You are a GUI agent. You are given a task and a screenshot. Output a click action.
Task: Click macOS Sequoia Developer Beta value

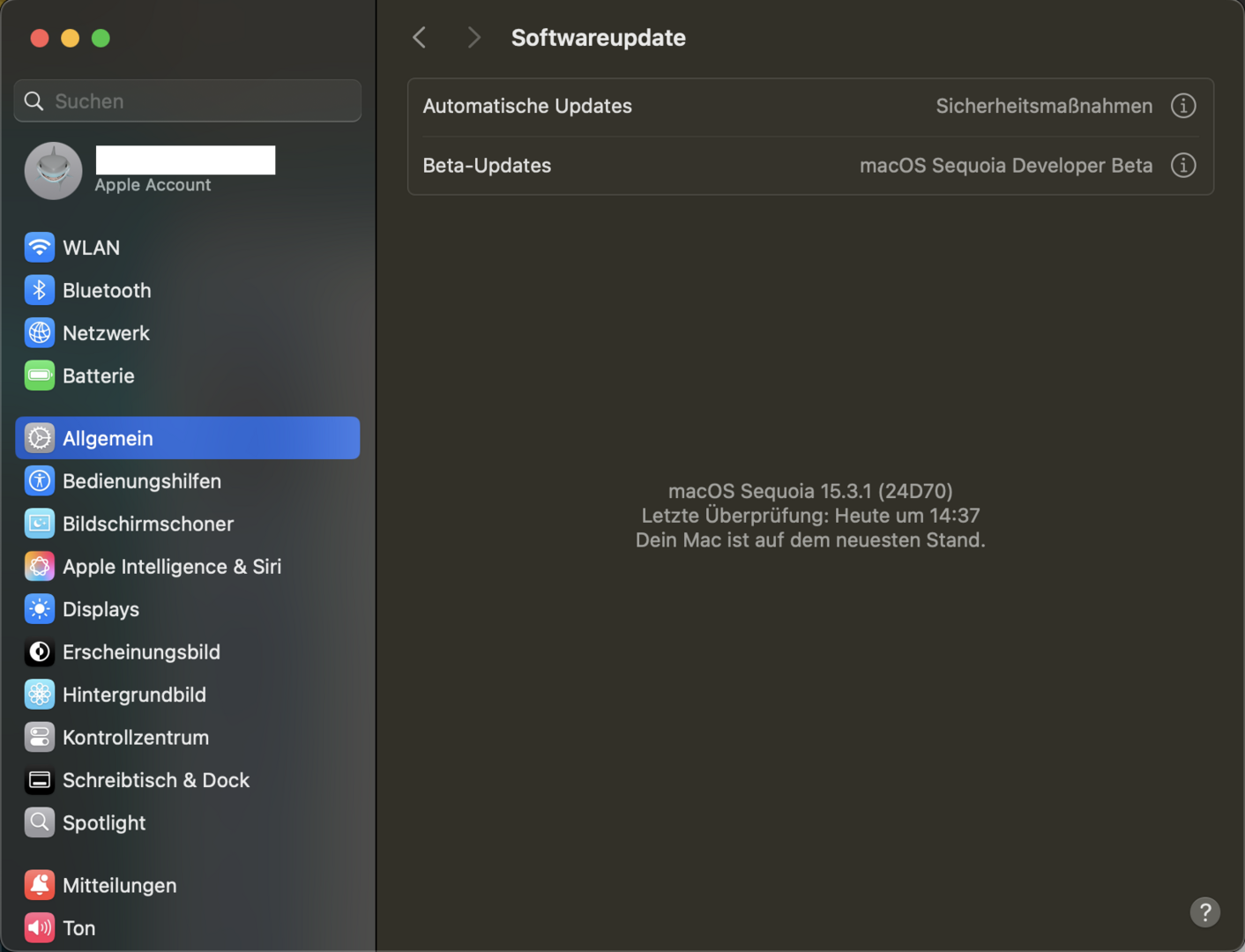(x=1006, y=166)
